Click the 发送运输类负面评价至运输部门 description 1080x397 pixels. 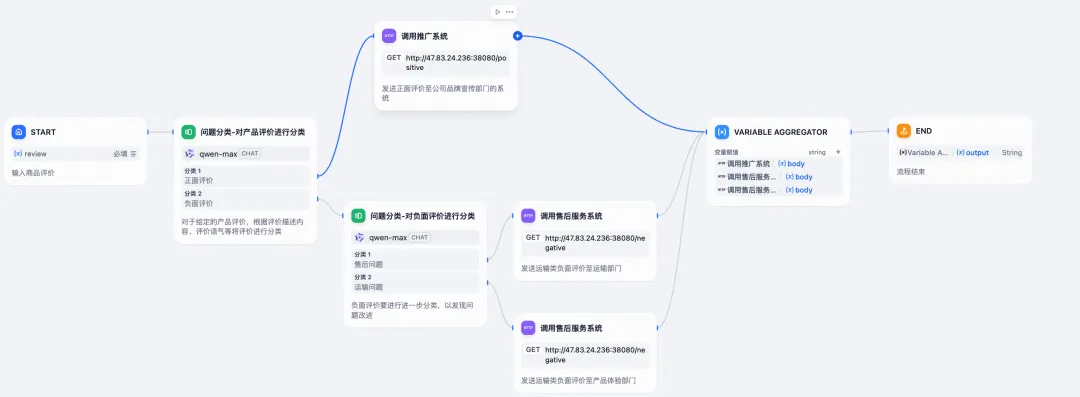pyautogui.click(x=571, y=268)
